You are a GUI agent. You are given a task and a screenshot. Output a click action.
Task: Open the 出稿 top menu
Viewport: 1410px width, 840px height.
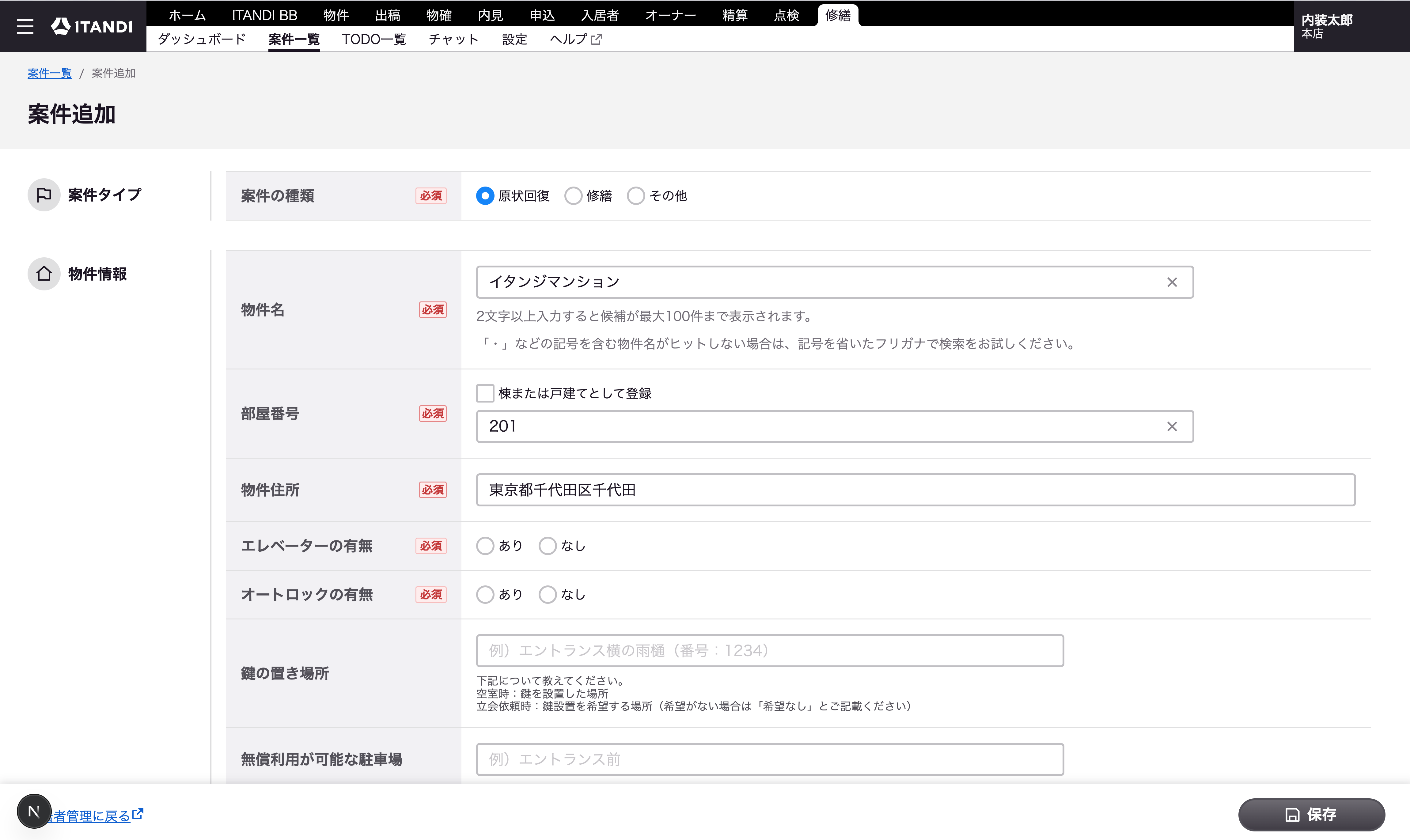pyautogui.click(x=388, y=15)
